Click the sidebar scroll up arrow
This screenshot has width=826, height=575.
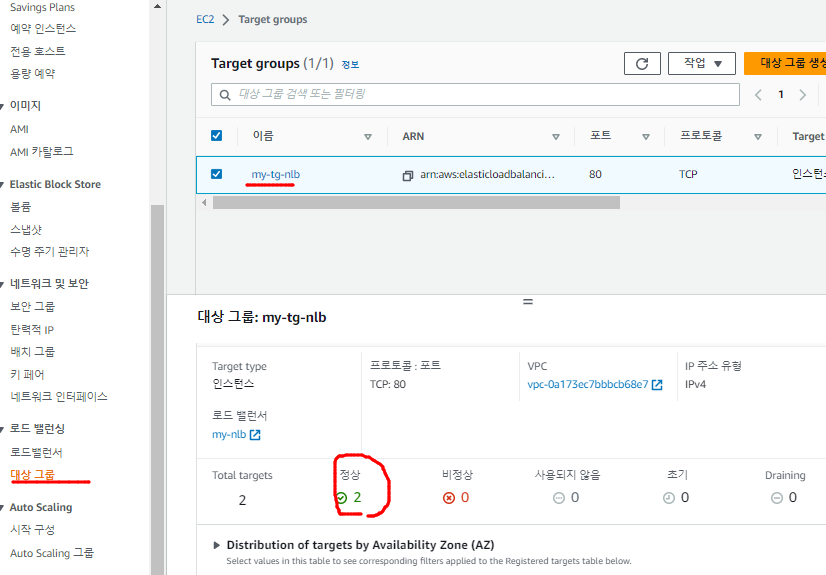pyautogui.click(x=157, y=6)
